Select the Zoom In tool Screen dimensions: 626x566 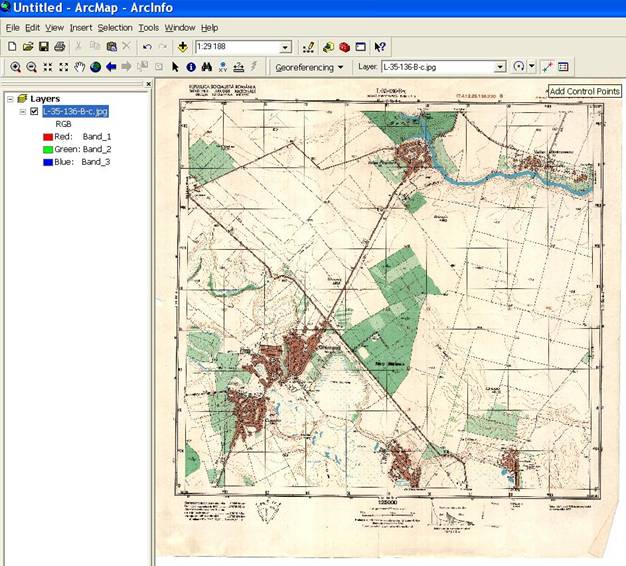(15, 67)
